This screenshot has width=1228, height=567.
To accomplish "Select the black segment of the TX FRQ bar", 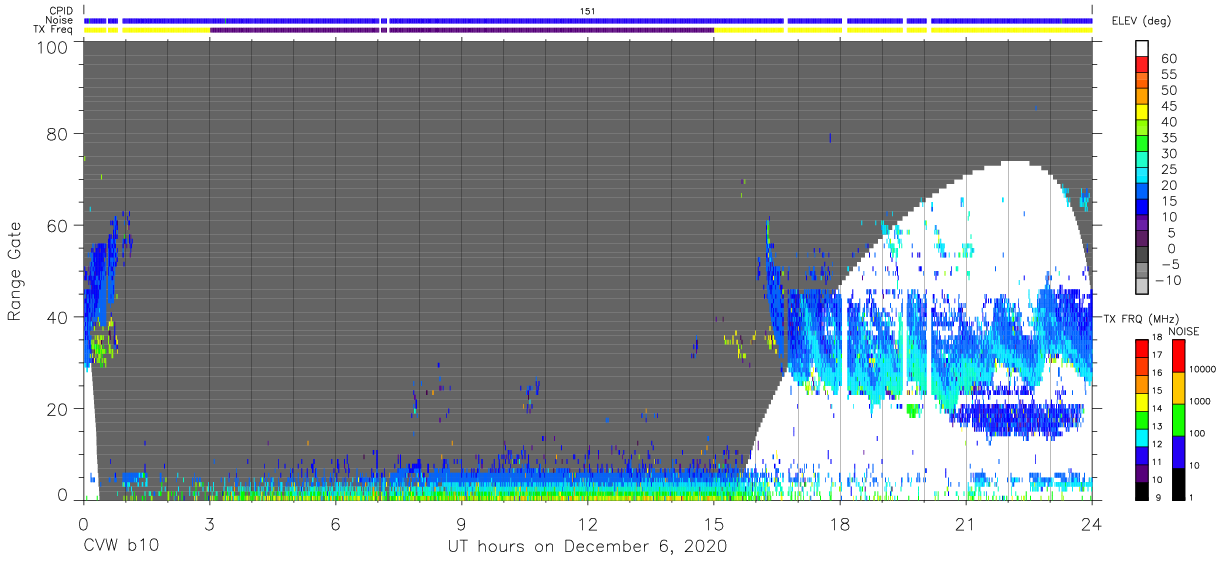I will point(1142,490).
